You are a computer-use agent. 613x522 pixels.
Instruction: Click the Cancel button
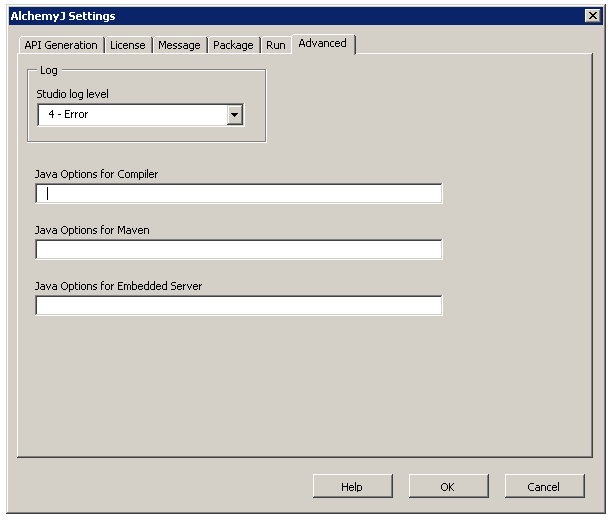(x=543, y=487)
